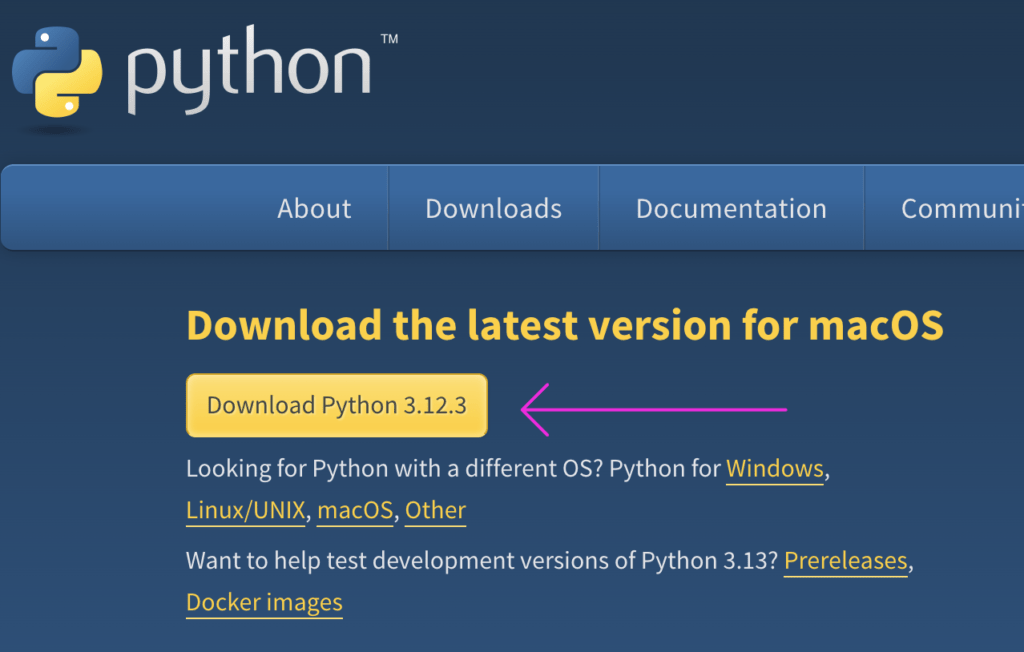
Task: Follow the Windows download link
Action: tap(775, 468)
